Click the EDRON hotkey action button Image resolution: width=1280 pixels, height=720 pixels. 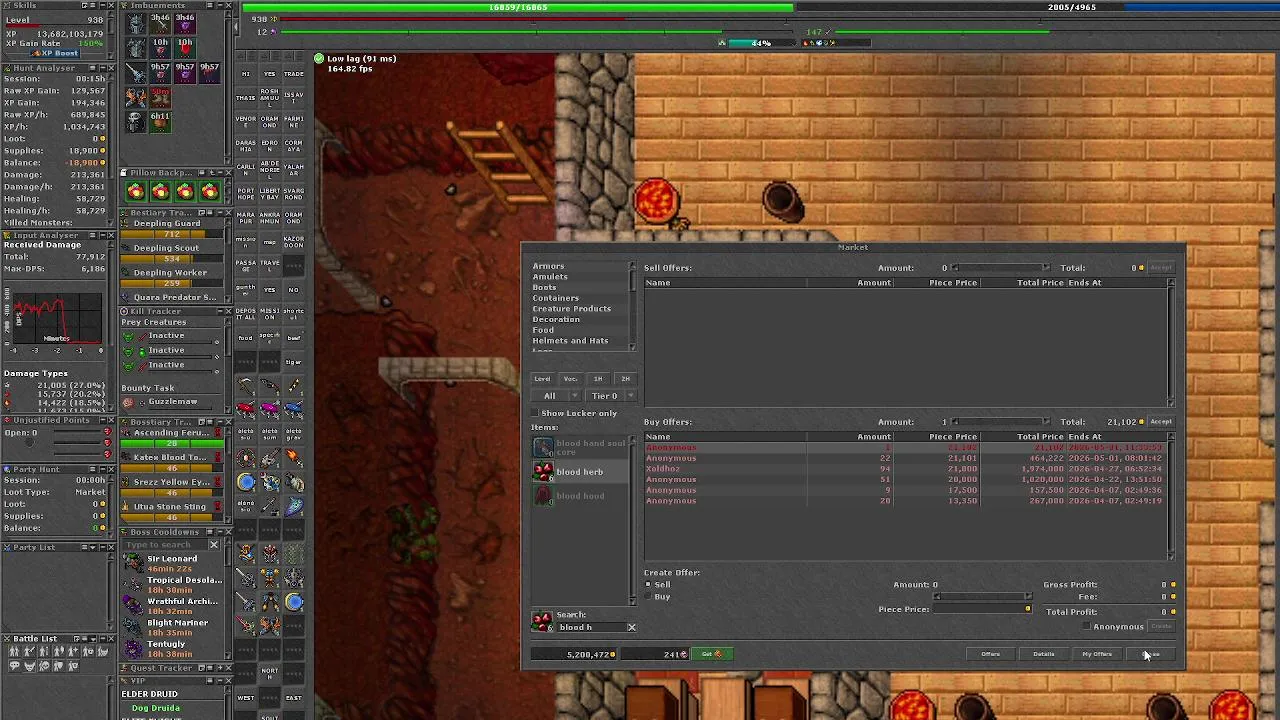(269, 146)
